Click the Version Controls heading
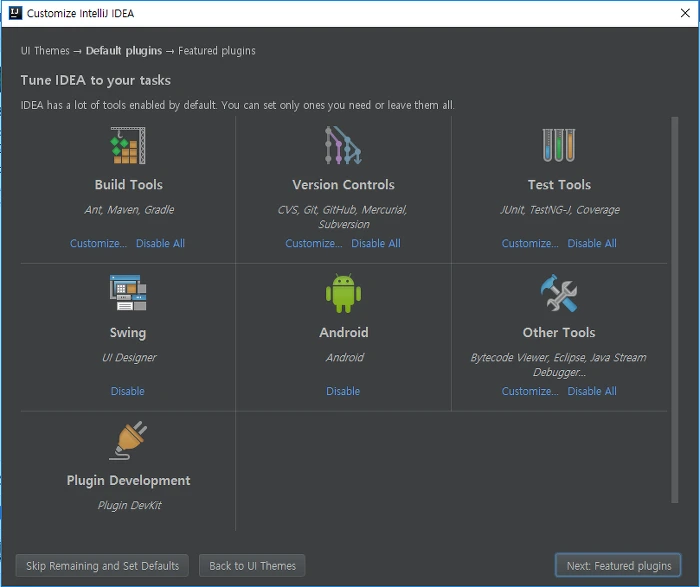The image size is (700, 587). coord(343,184)
